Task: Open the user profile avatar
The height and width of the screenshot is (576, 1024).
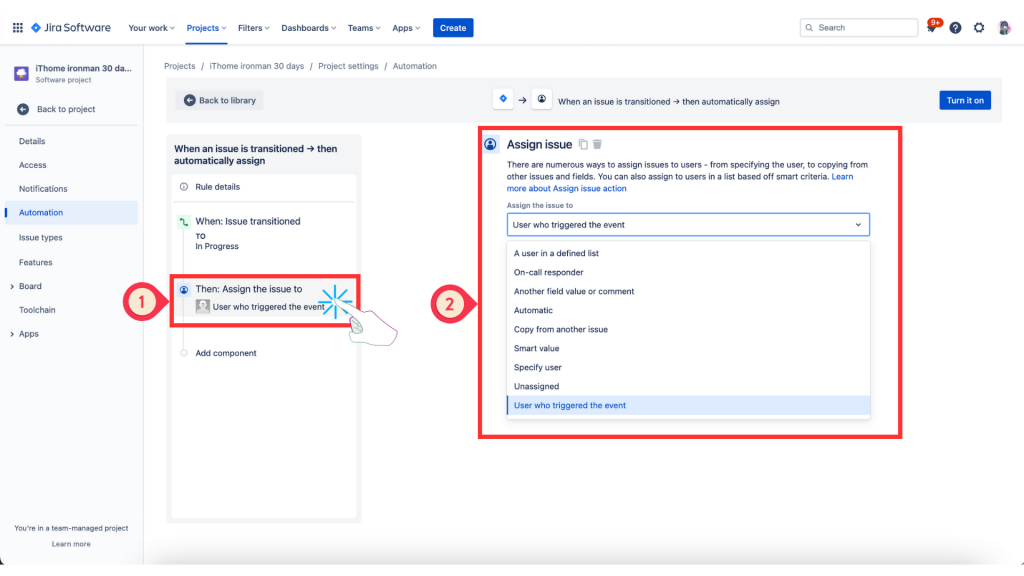Action: click(1004, 27)
